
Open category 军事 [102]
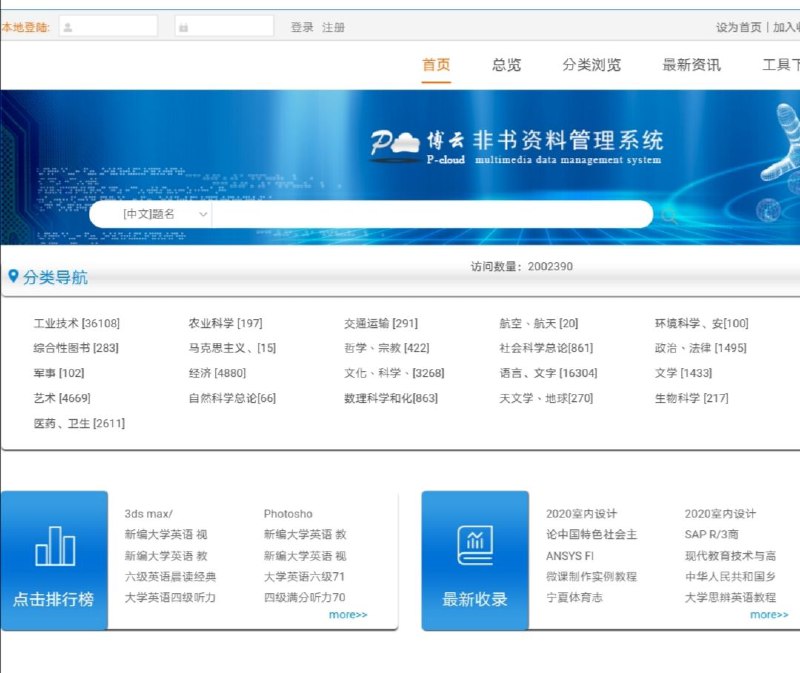tap(59, 373)
